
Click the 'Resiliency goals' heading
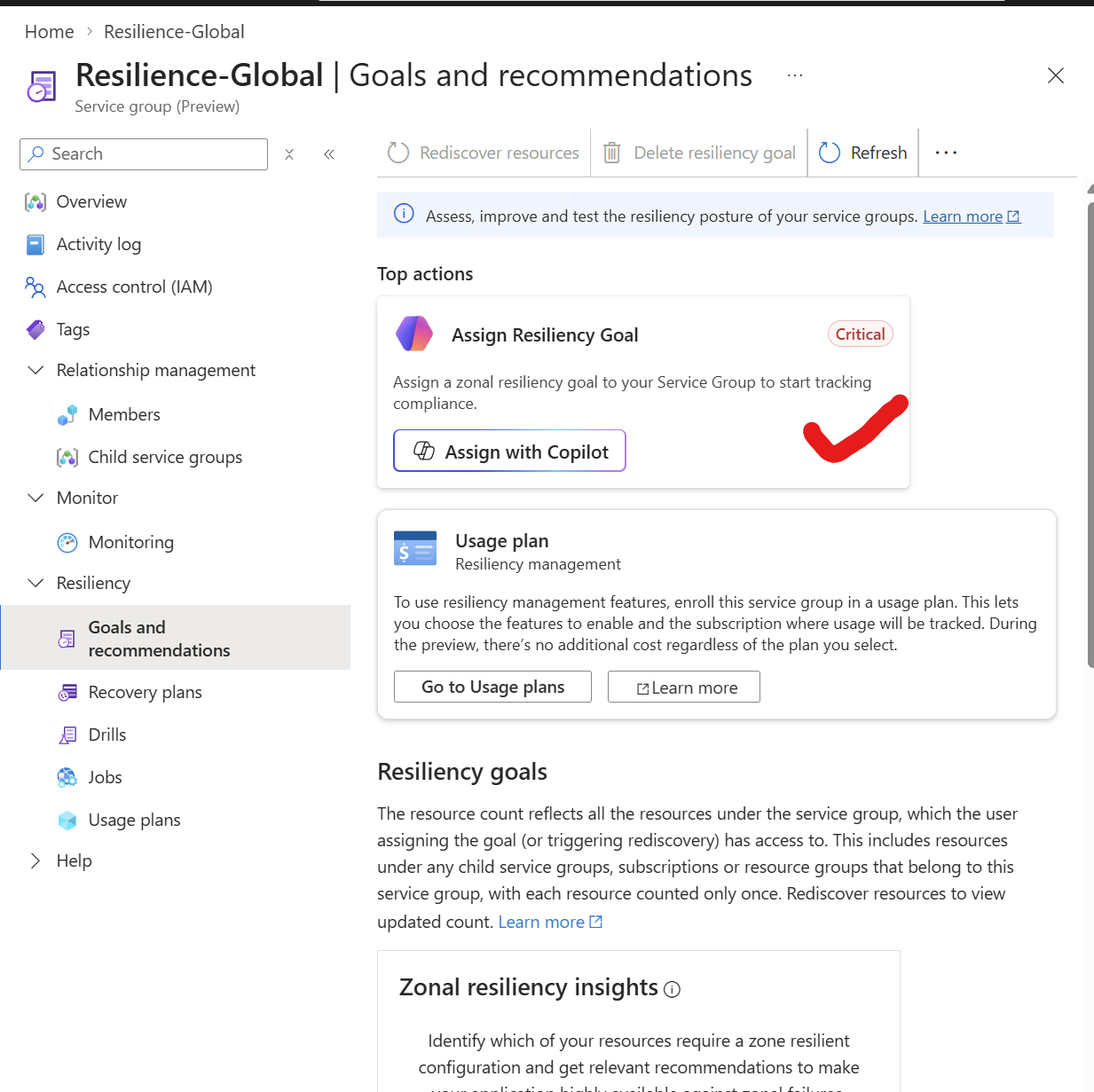click(x=462, y=772)
